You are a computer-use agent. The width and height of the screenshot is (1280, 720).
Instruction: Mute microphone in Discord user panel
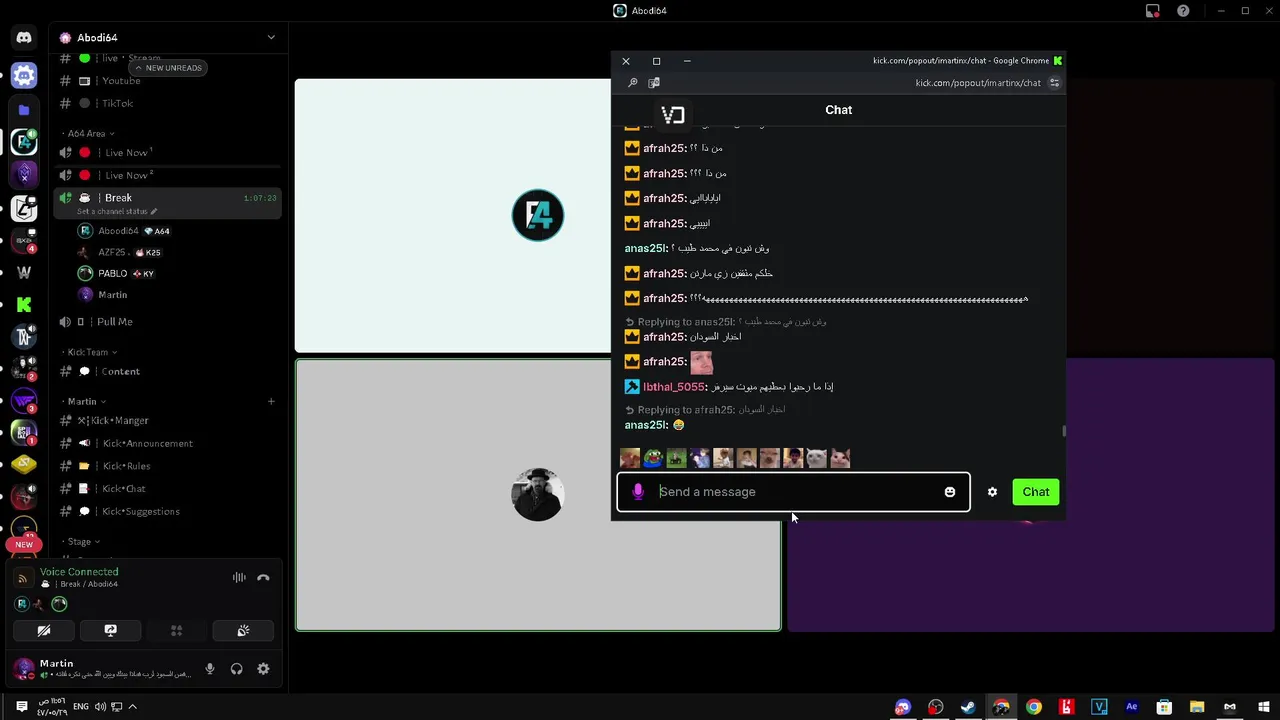point(210,669)
